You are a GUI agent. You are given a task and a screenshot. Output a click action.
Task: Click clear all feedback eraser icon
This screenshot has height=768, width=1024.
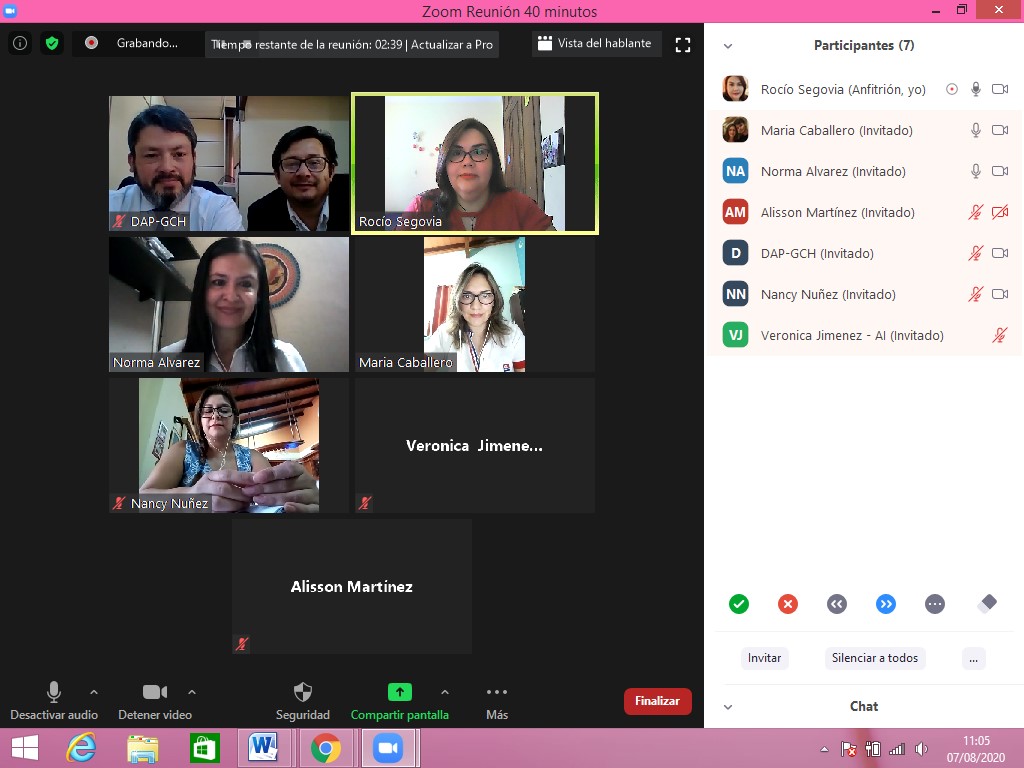[x=987, y=603]
